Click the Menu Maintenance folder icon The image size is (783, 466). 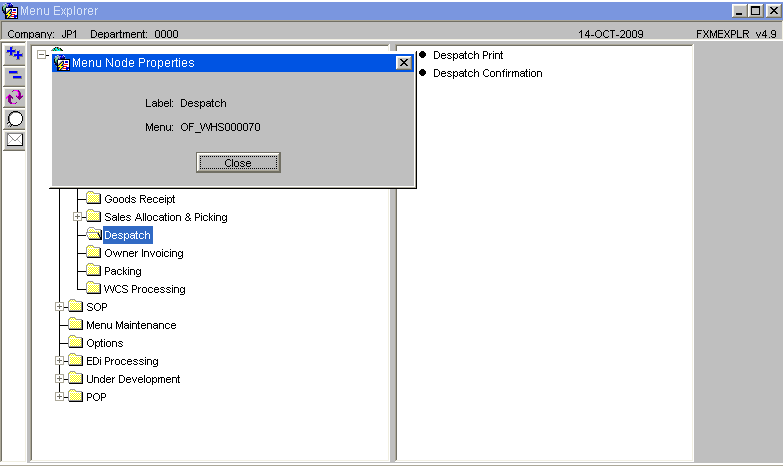[75, 324]
